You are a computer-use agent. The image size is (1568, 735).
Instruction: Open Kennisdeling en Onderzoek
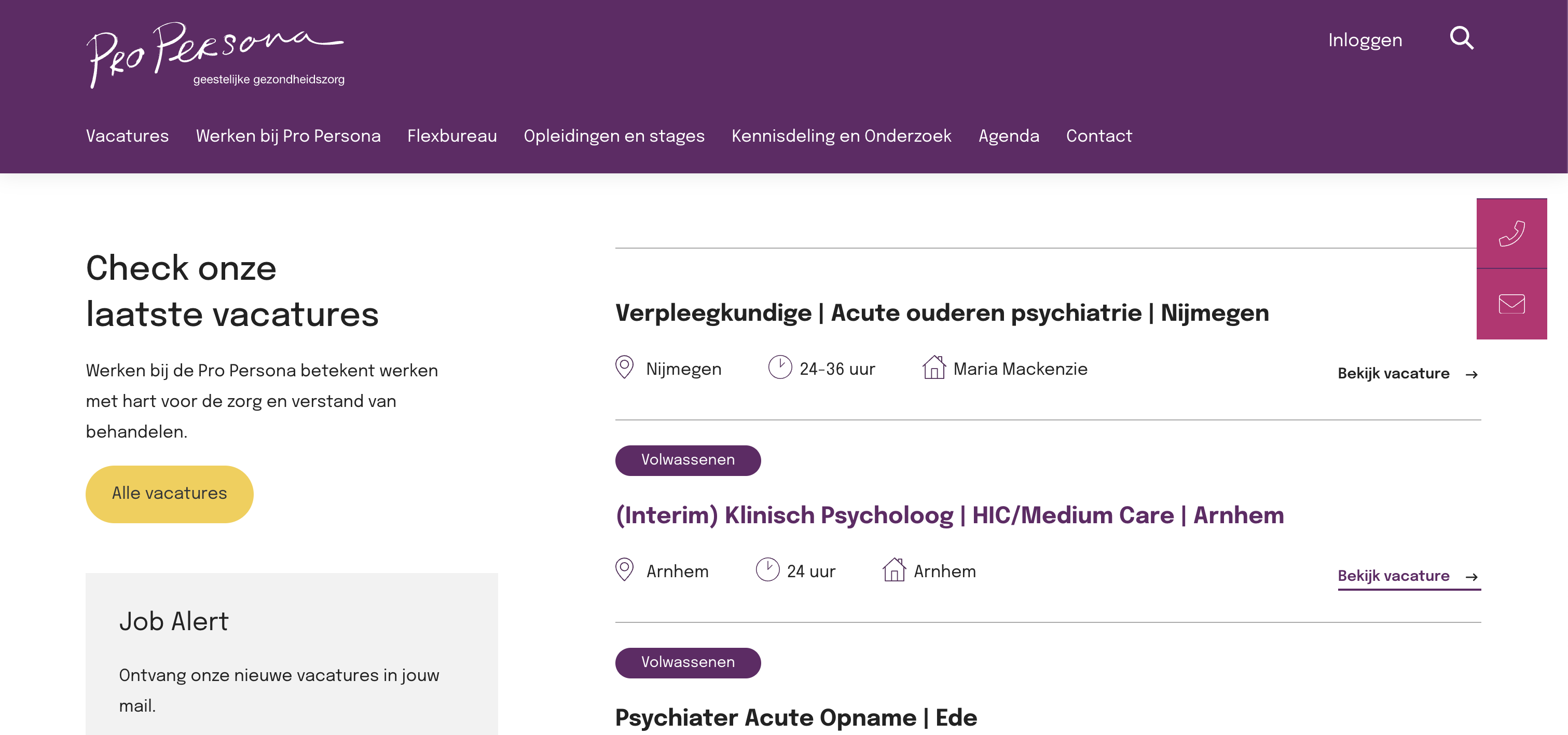[x=842, y=137]
